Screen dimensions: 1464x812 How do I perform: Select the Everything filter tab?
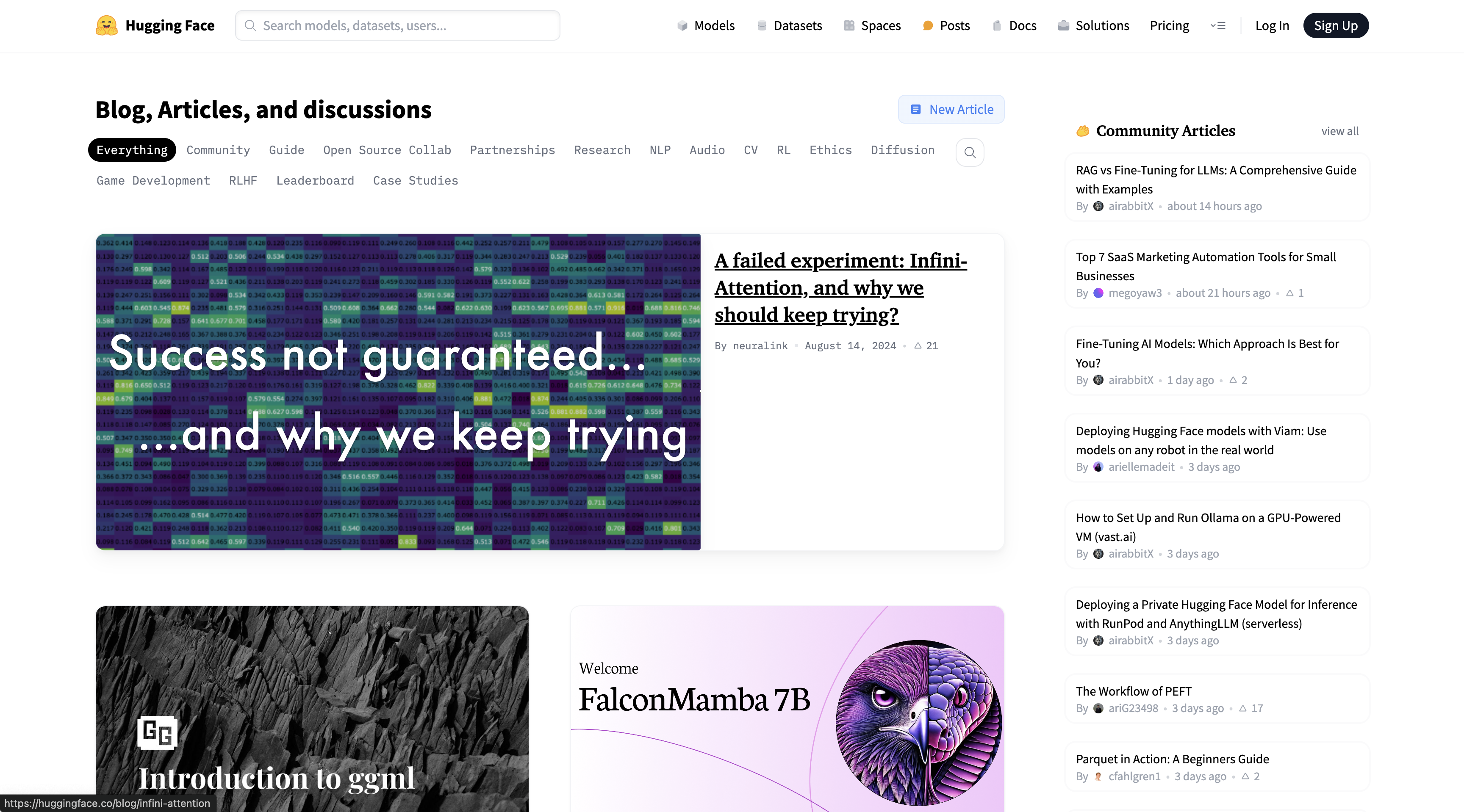pyautogui.click(x=132, y=150)
